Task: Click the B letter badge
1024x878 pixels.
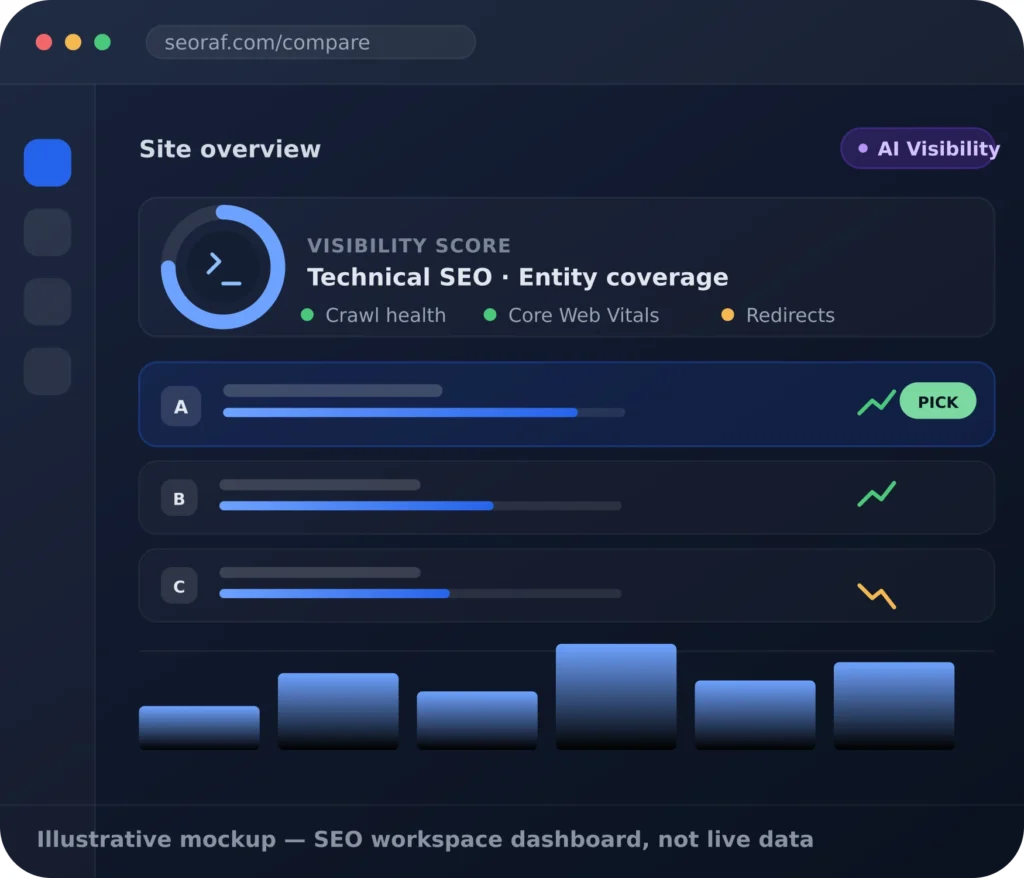Action: pos(179,498)
